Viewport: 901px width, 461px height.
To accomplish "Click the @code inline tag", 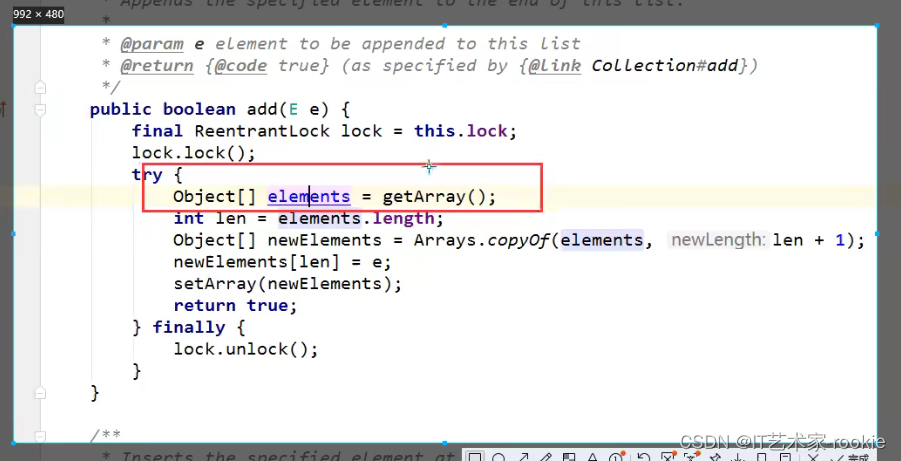I will pos(241,66).
